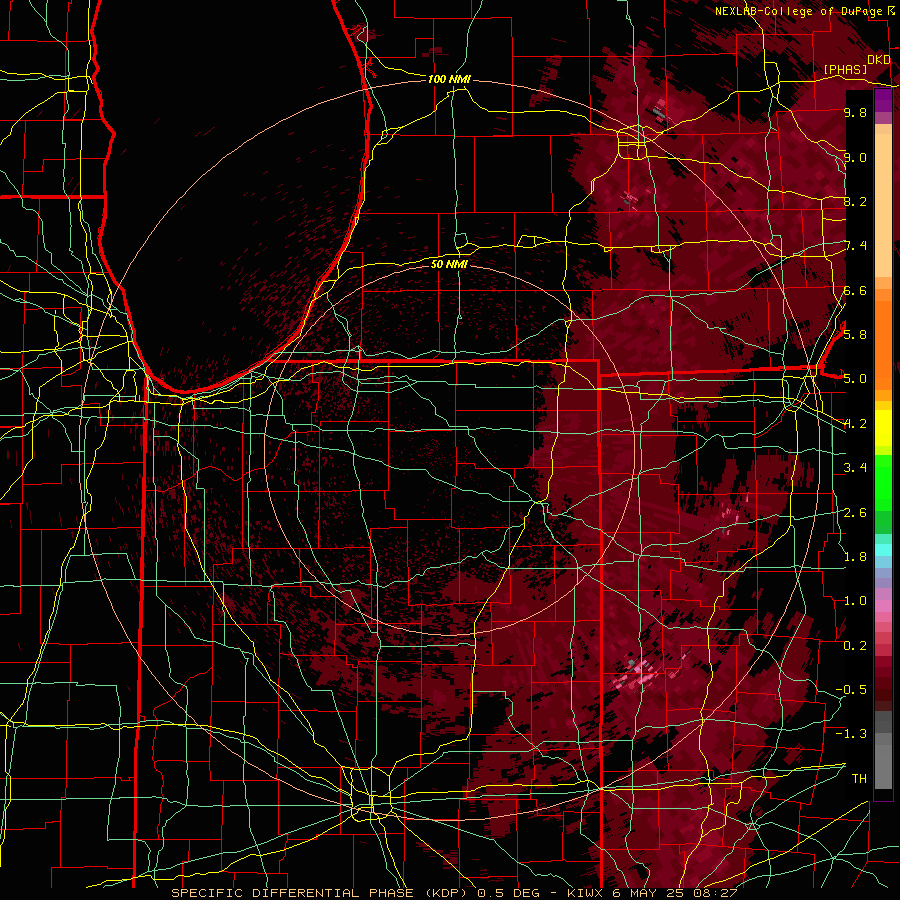900x900 pixels.
Task: Click the 7.4 scale value
Action: click(855, 246)
